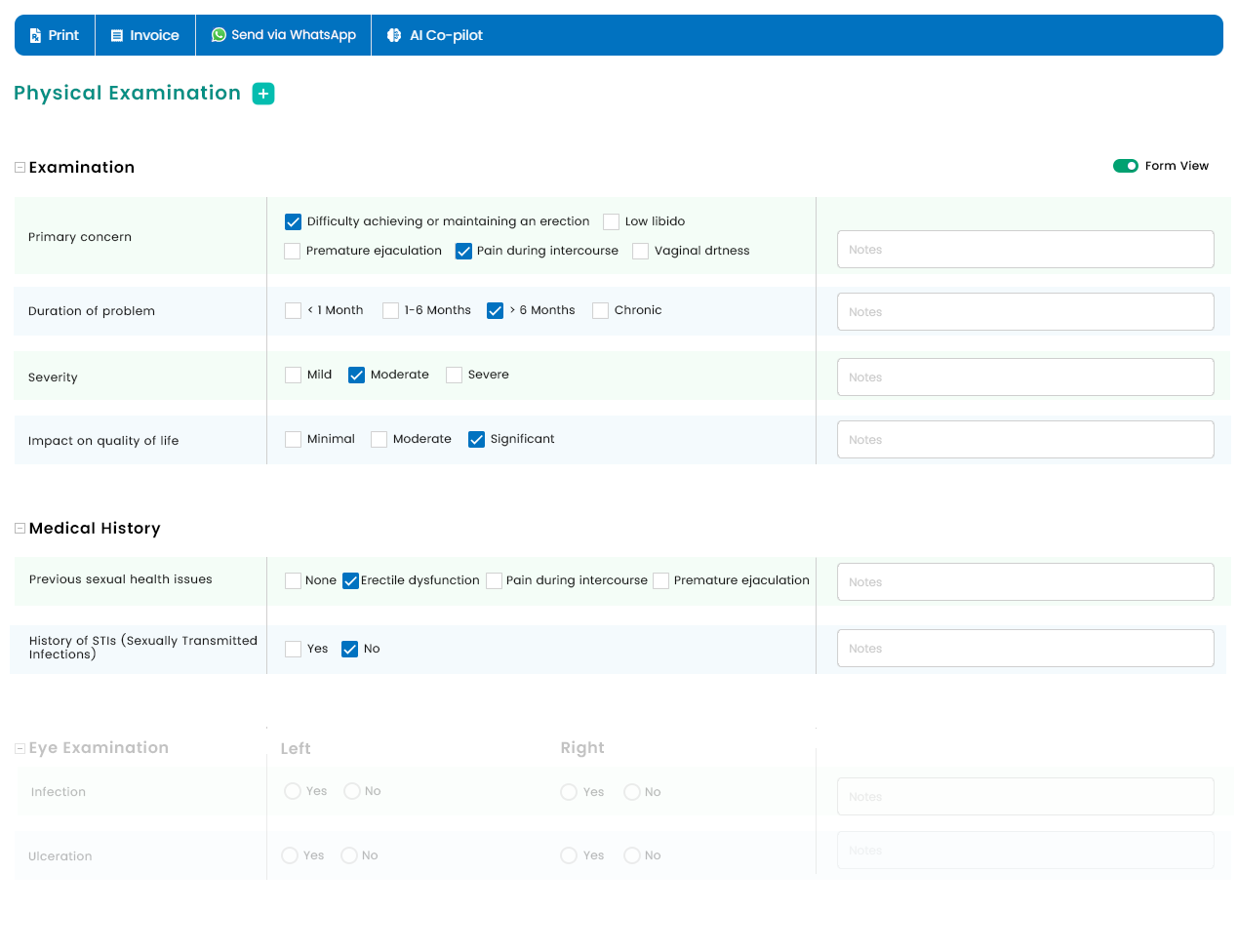Toggle the Form View switch
Image resolution: width=1238 pixels, height=952 pixels.
(1125, 166)
